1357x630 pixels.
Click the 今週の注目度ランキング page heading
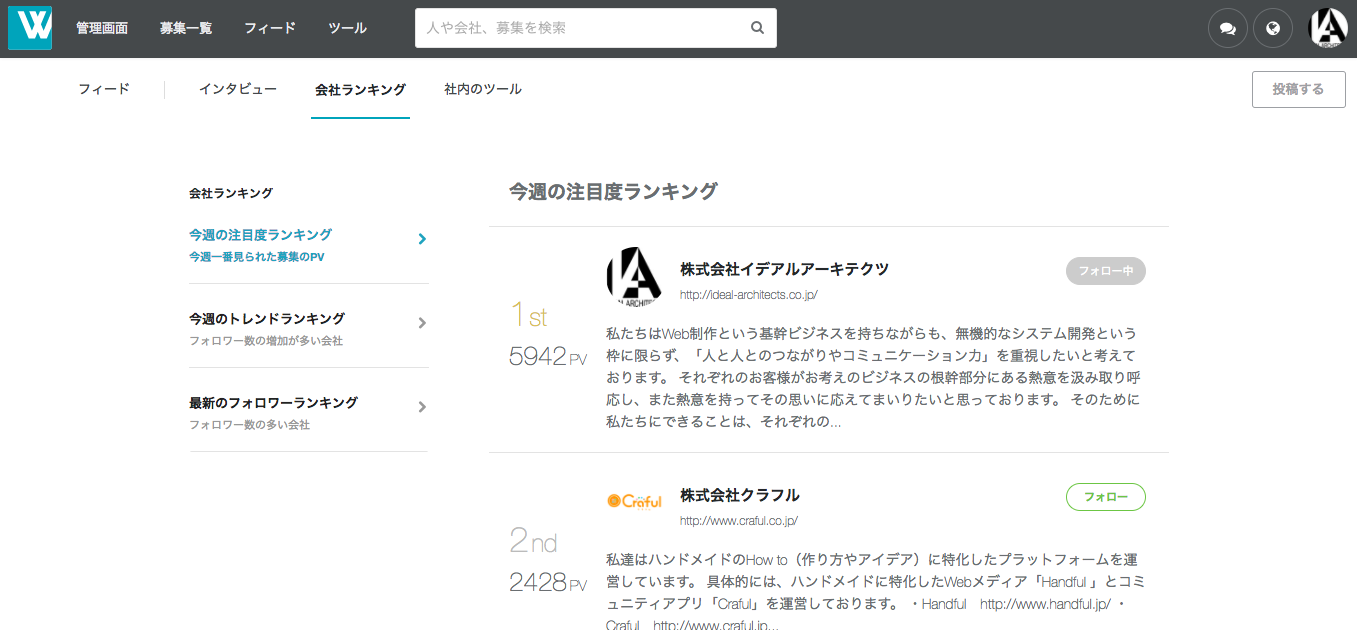point(613,191)
